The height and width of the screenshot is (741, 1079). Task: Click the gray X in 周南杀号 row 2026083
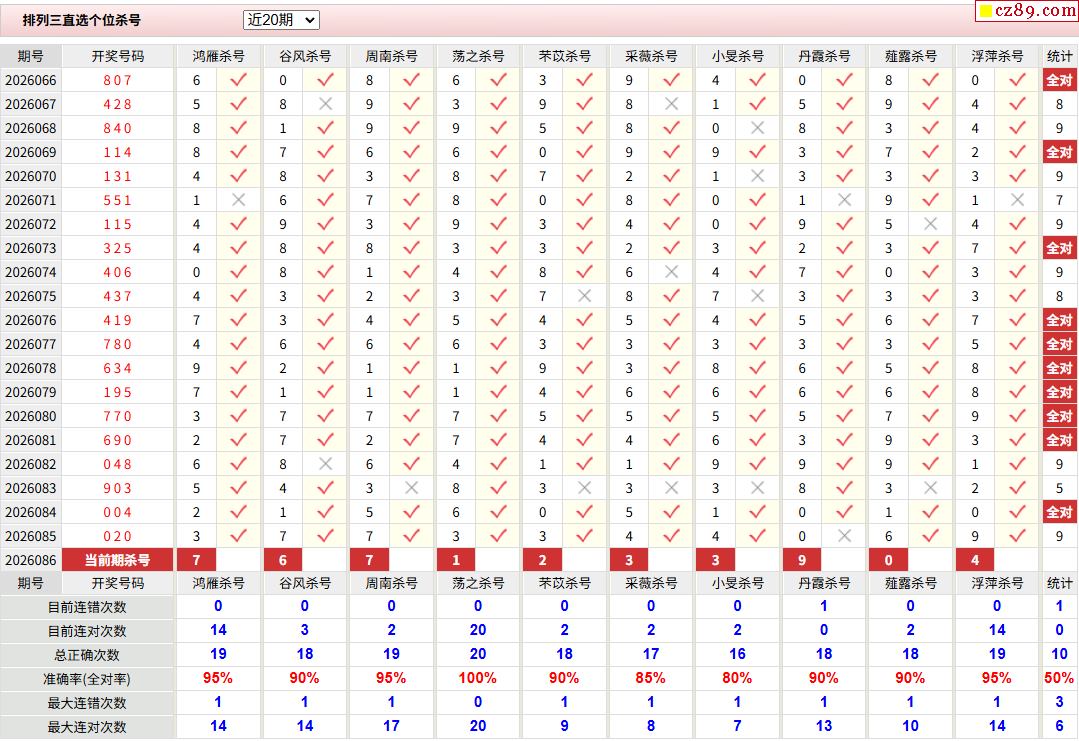click(411, 488)
